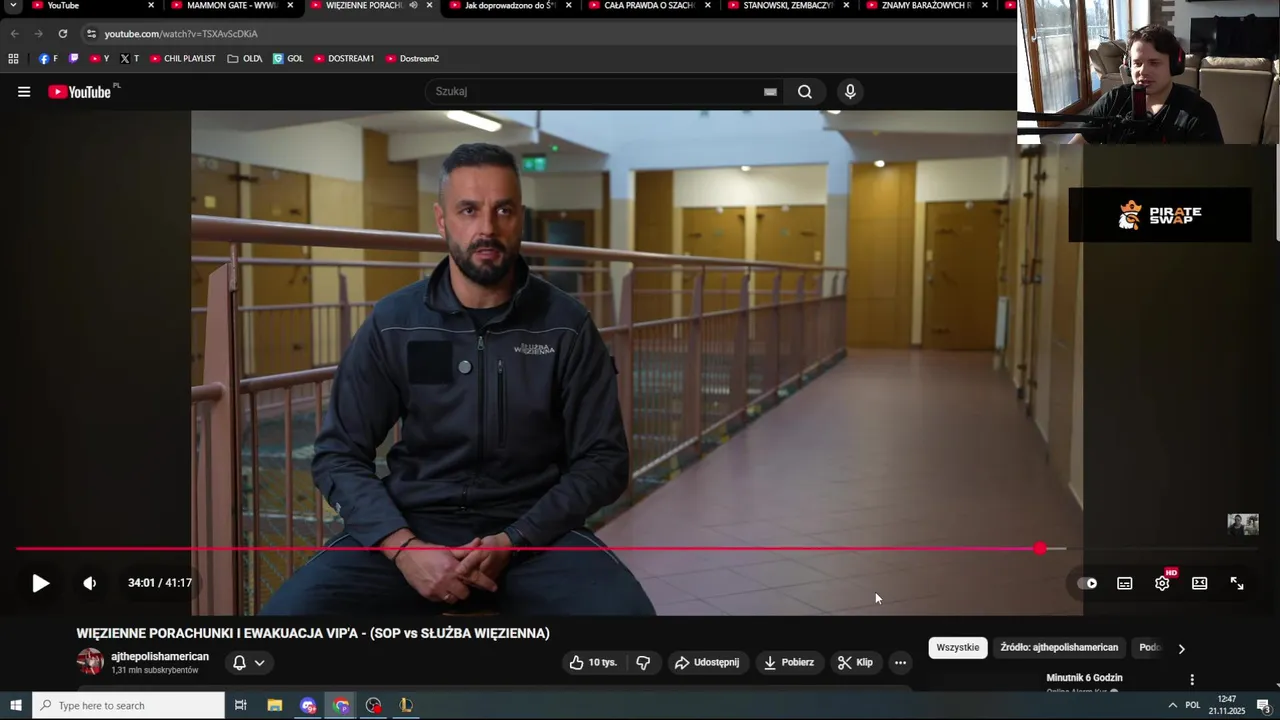Open Task View on the taskbar
The image size is (1280, 720).
[240, 706]
